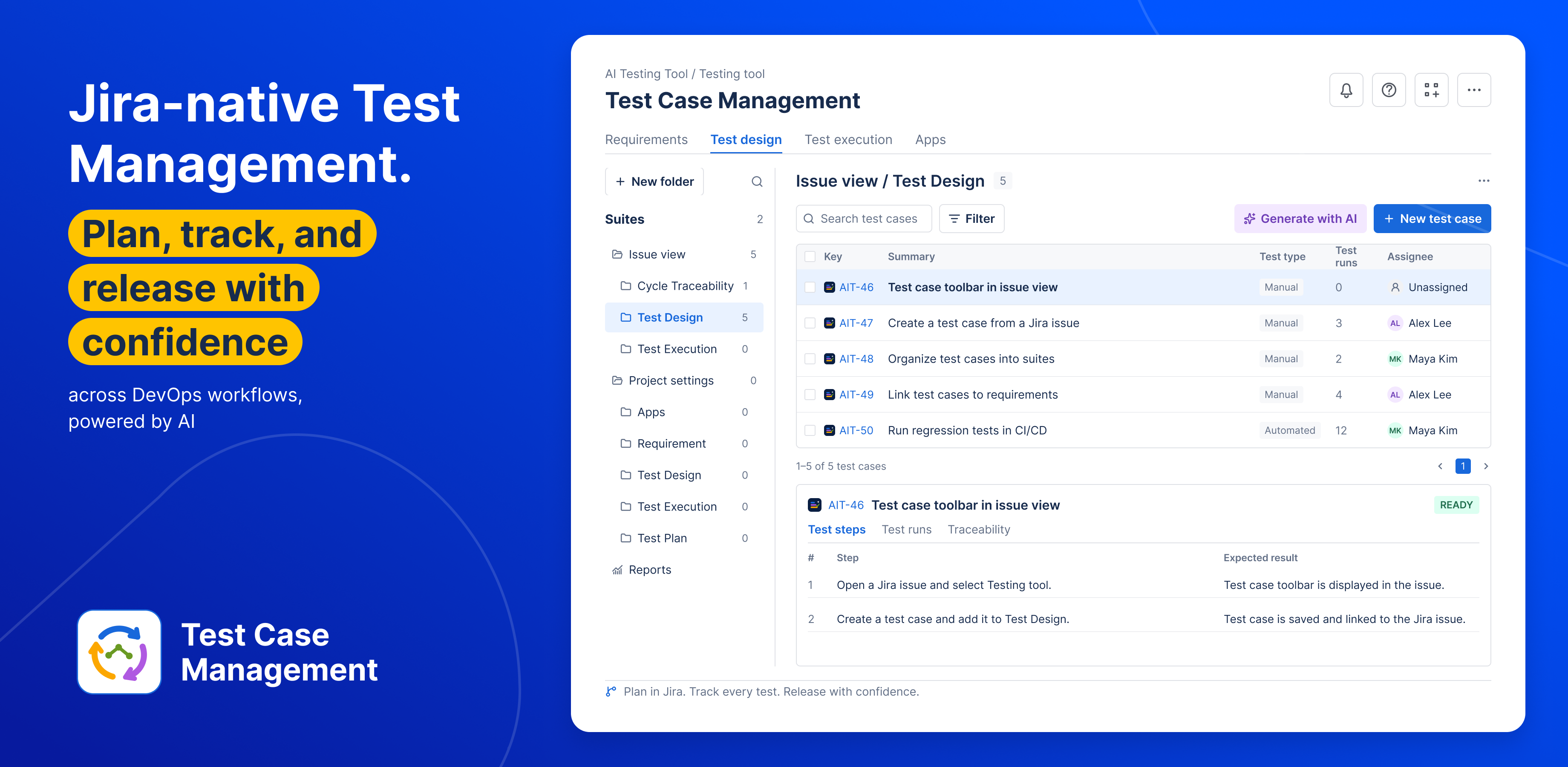This screenshot has width=1568, height=767.
Task: Click the New test case button
Action: click(1432, 219)
